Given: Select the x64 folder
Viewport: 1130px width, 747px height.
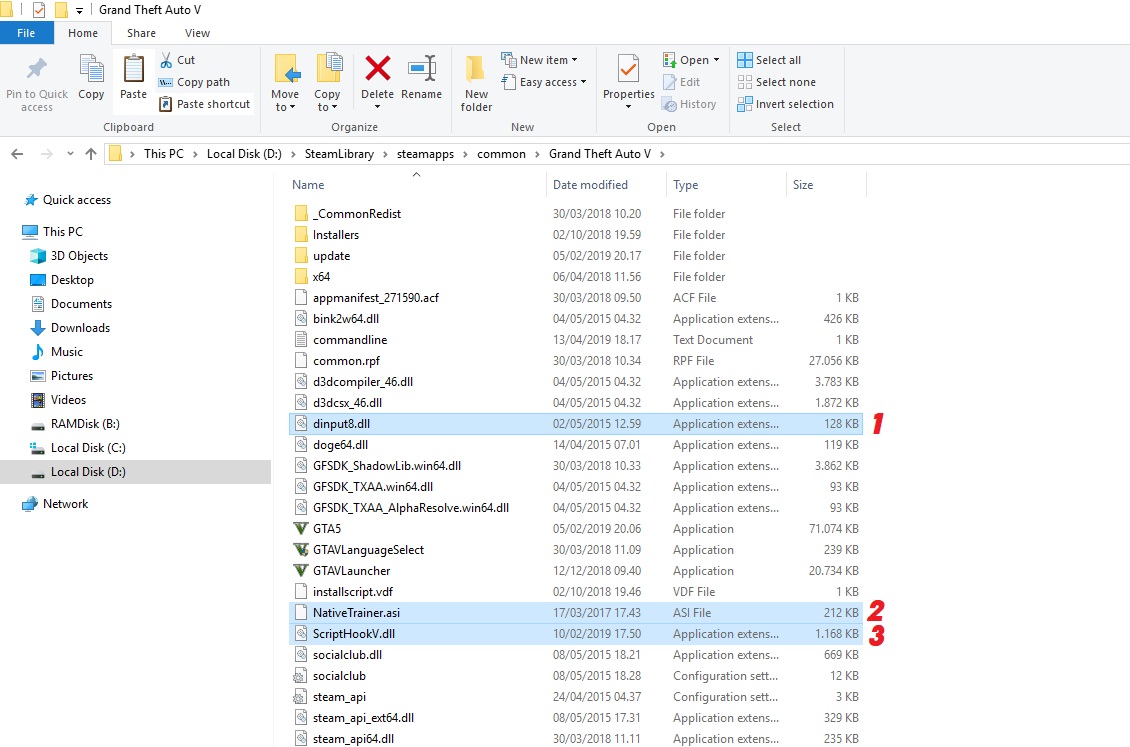Looking at the screenshot, I should [575, 277].
